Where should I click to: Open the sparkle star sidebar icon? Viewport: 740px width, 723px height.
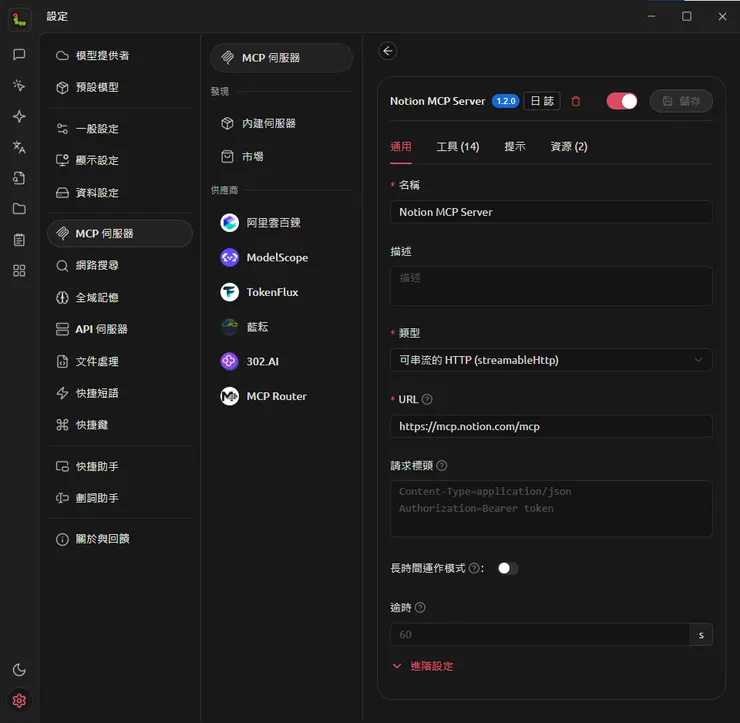(x=19, y=117)
